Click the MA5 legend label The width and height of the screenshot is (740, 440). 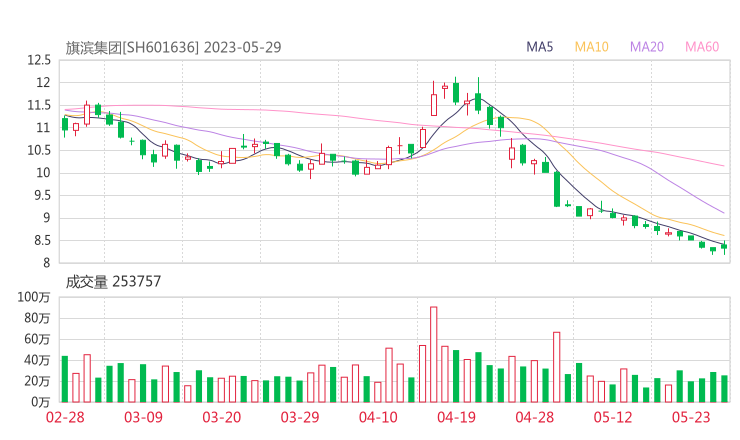pos(539,47)
